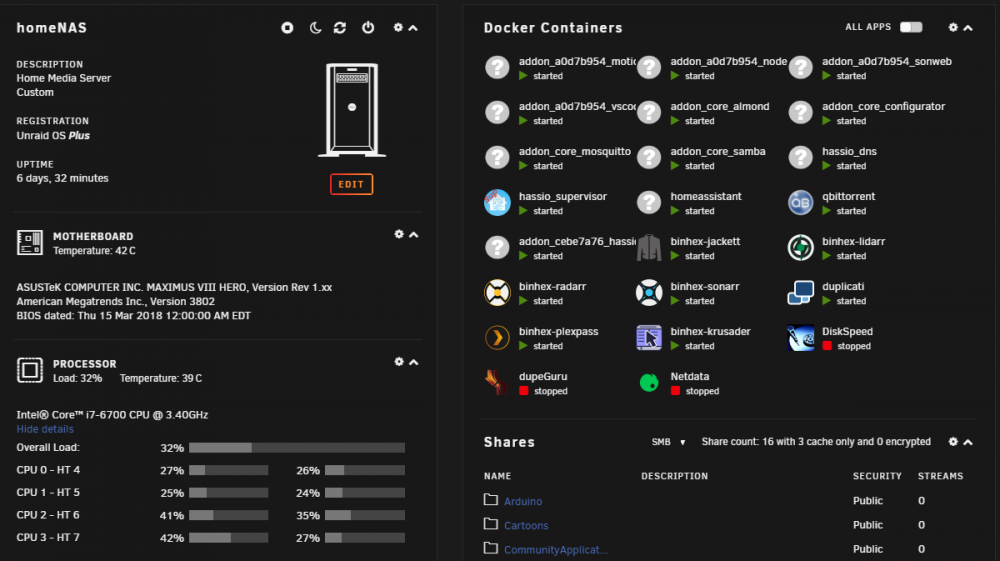Collapse Docker Containers panel
Viewport: 1000px width, 561px height.
(x=968, y=28)
